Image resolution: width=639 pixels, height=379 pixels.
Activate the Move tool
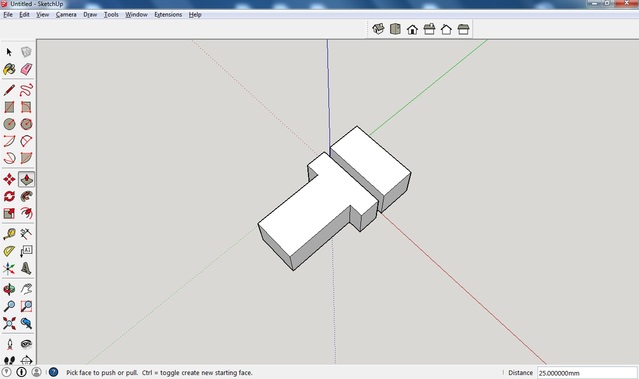point(9,179)
